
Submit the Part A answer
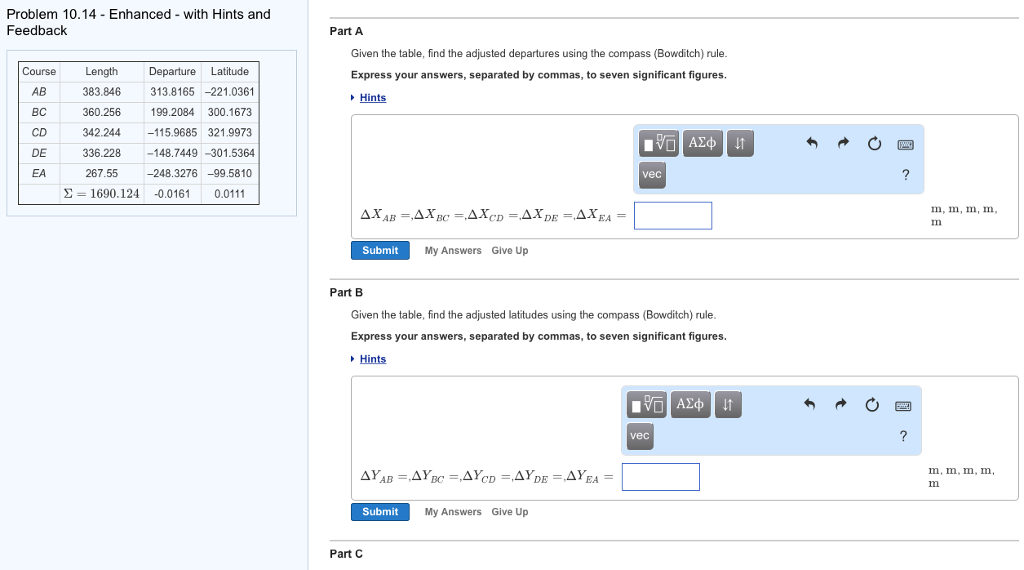[380, 250]
